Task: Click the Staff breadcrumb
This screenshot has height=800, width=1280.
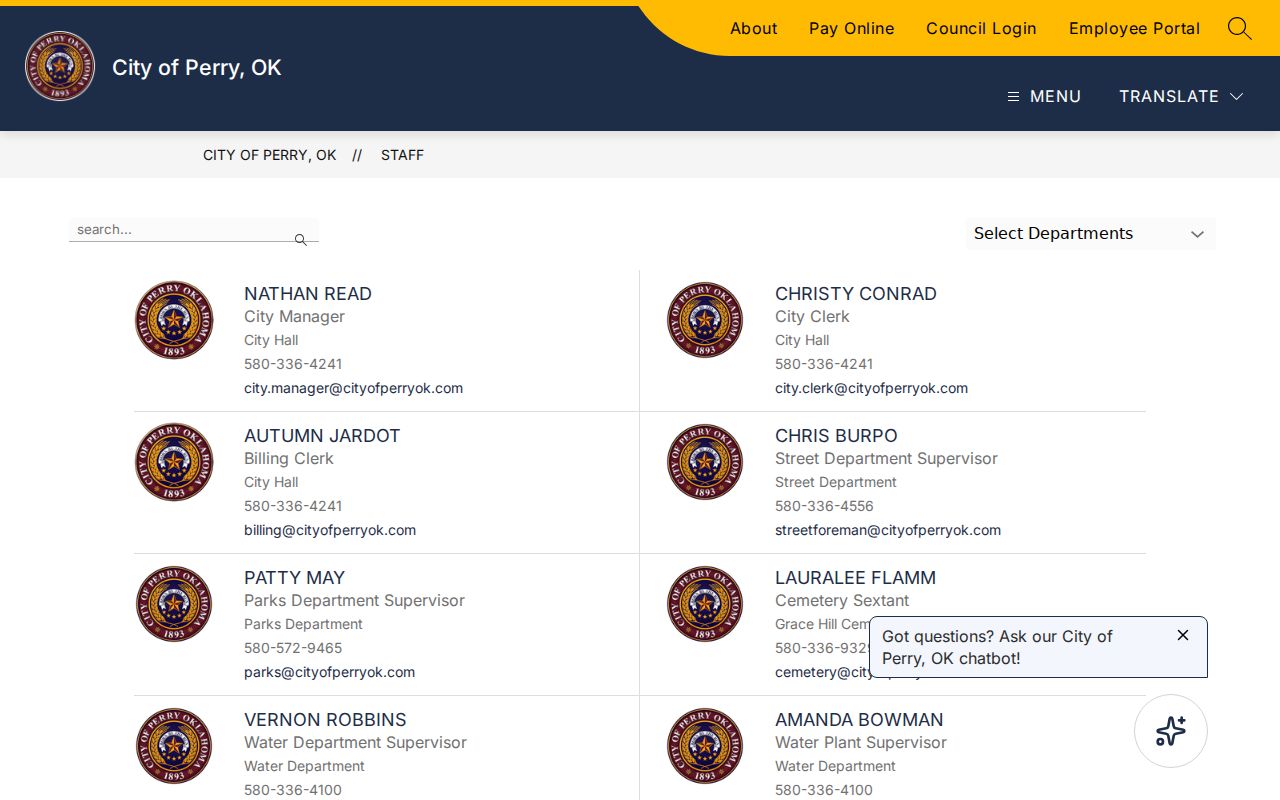Action: pyautogui.click(x=402, y=155)
